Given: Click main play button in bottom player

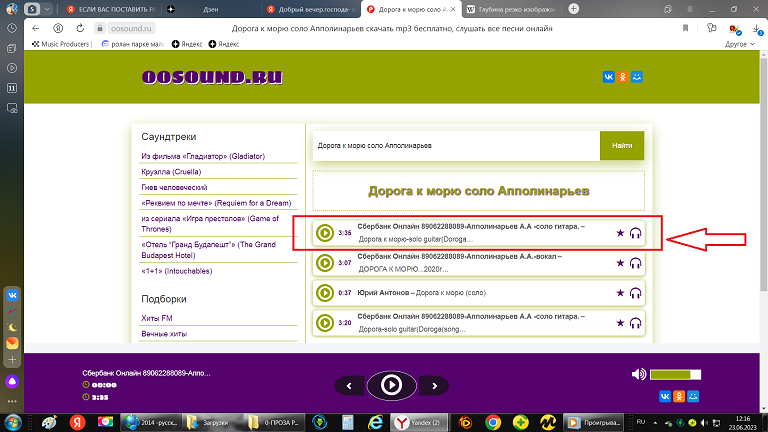Looking at the screenshot, I should pyautogui.click(x=391, y=385).
